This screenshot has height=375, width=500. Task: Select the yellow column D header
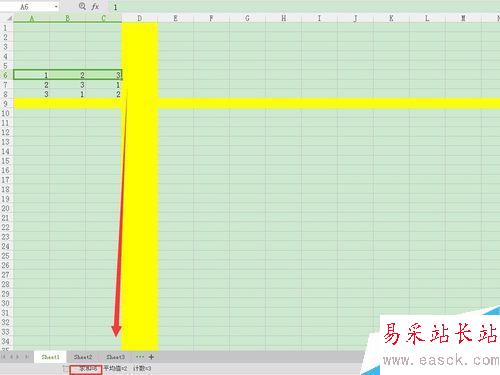(140, 18)
